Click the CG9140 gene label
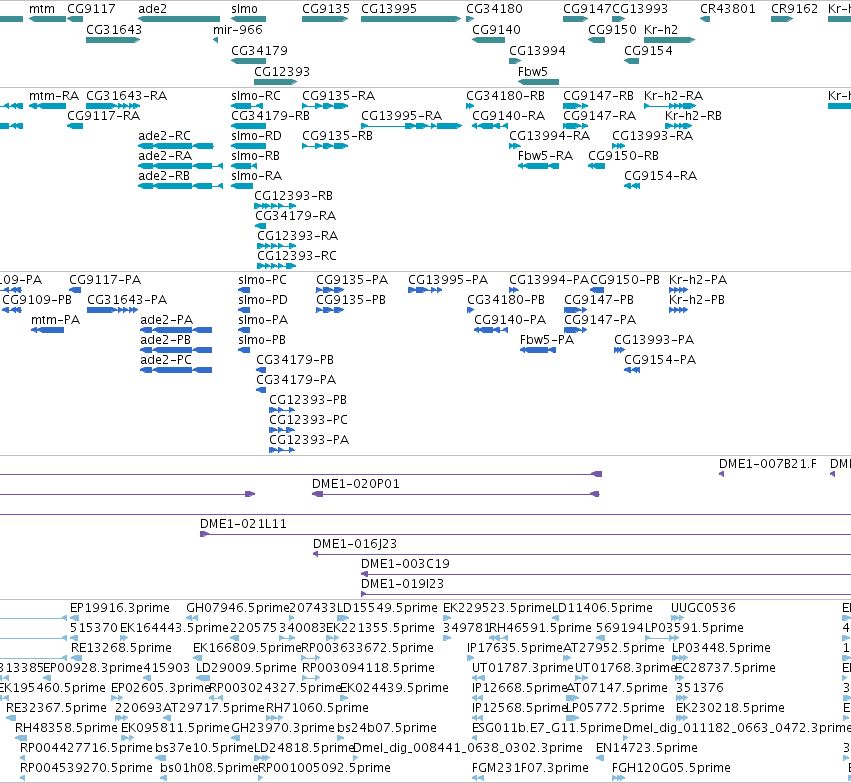The image size is (851, 783). click(x=496, y=30)
